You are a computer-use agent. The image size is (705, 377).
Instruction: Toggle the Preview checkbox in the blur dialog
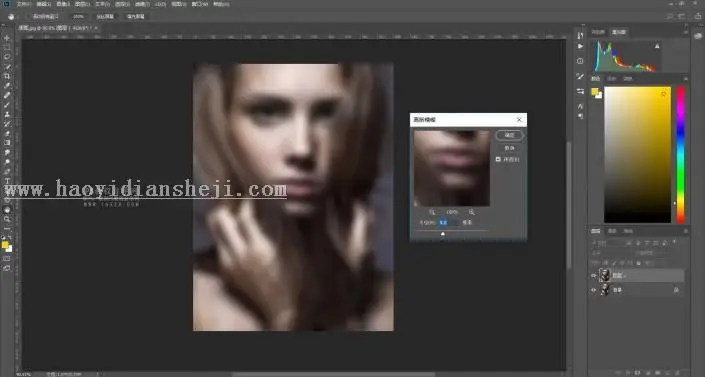[498, 159]
